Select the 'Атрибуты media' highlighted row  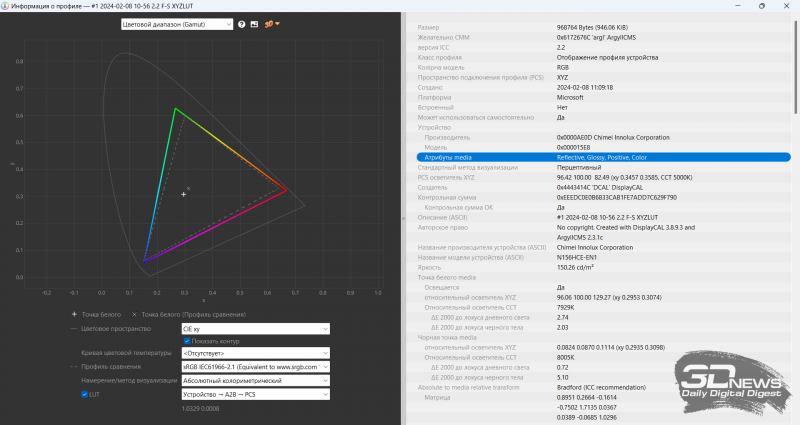click(600, 157)
